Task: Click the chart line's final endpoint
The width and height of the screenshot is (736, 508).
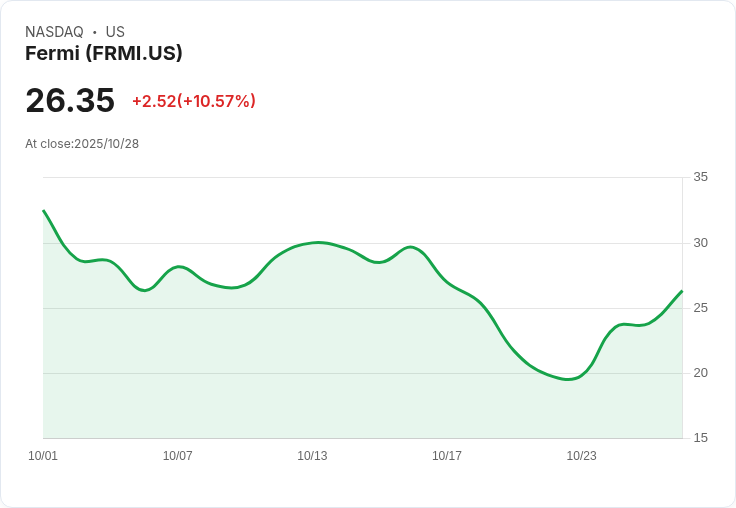Action: pyautogui.click(x=682, y=291)
